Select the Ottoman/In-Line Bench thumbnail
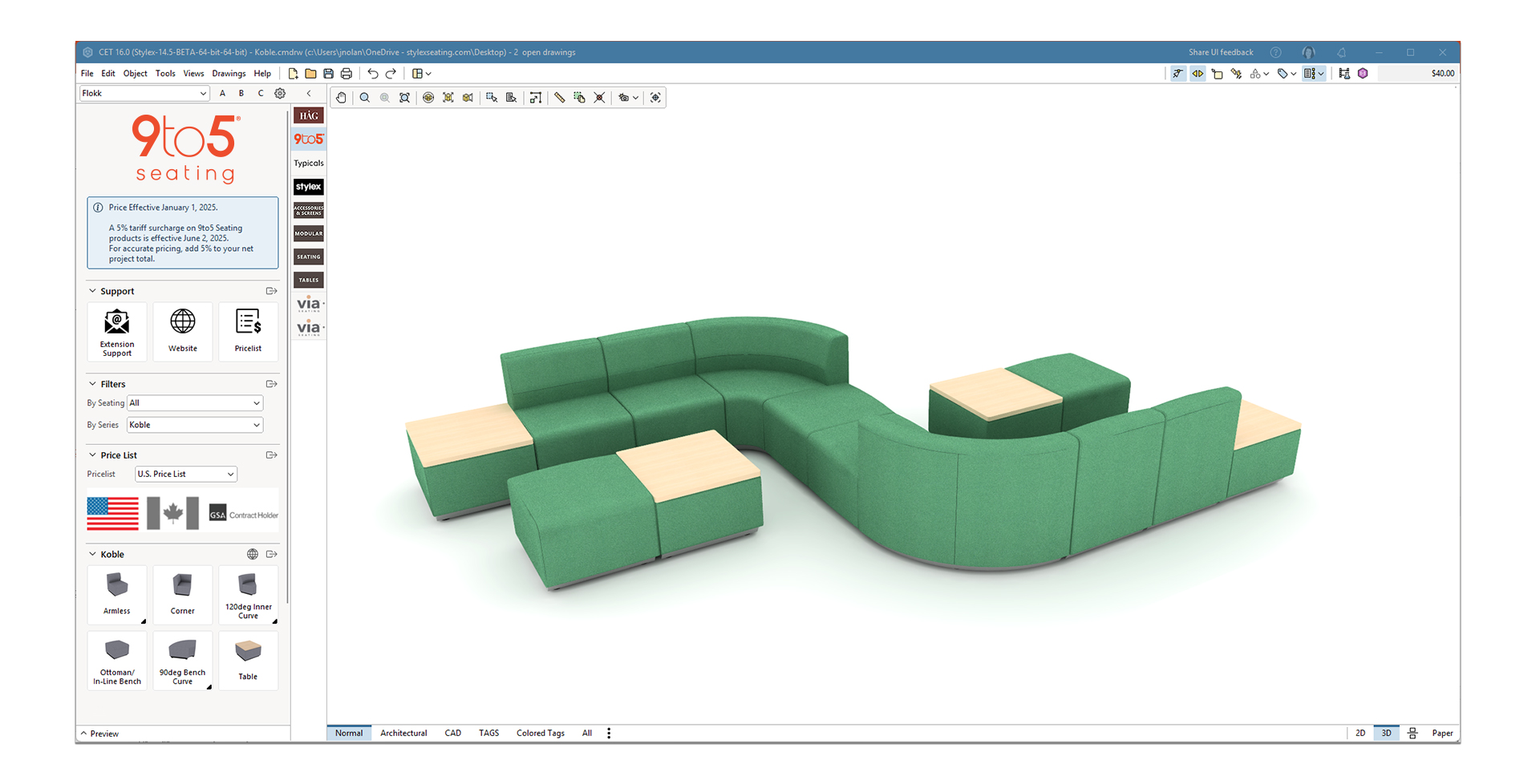The image size is (1540, 784). point(117,661)
